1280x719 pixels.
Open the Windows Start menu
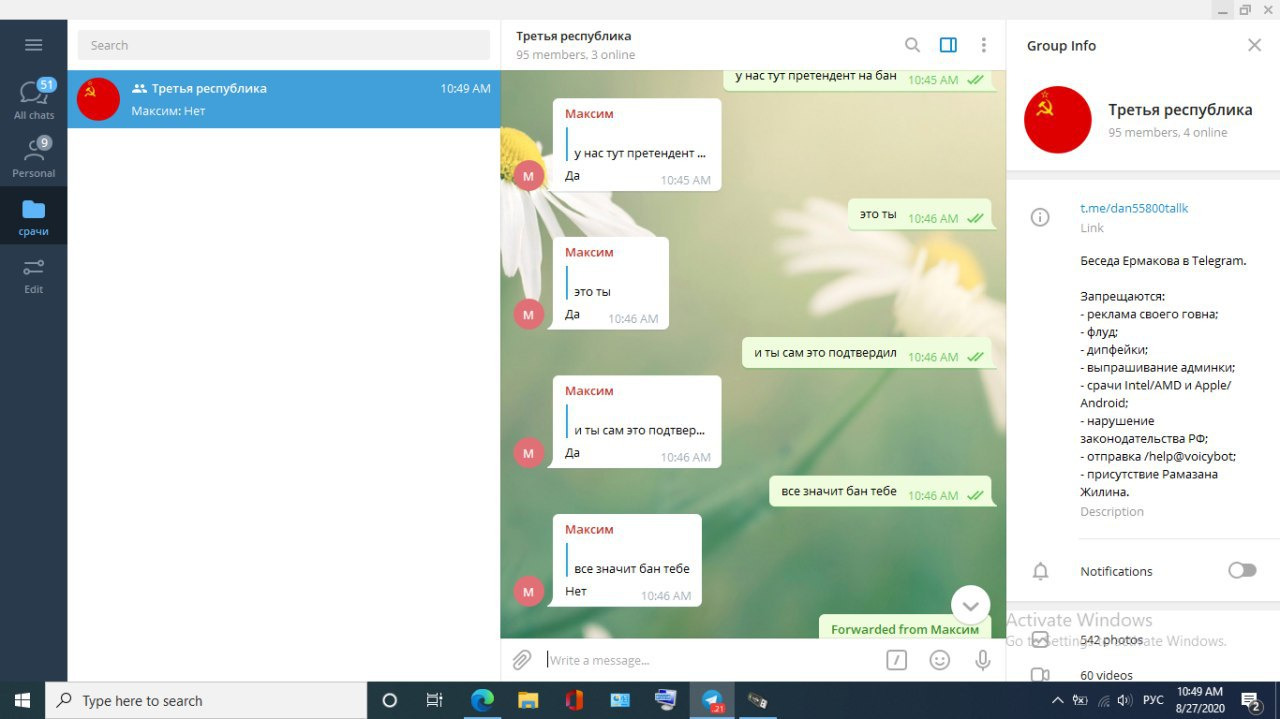22,701
